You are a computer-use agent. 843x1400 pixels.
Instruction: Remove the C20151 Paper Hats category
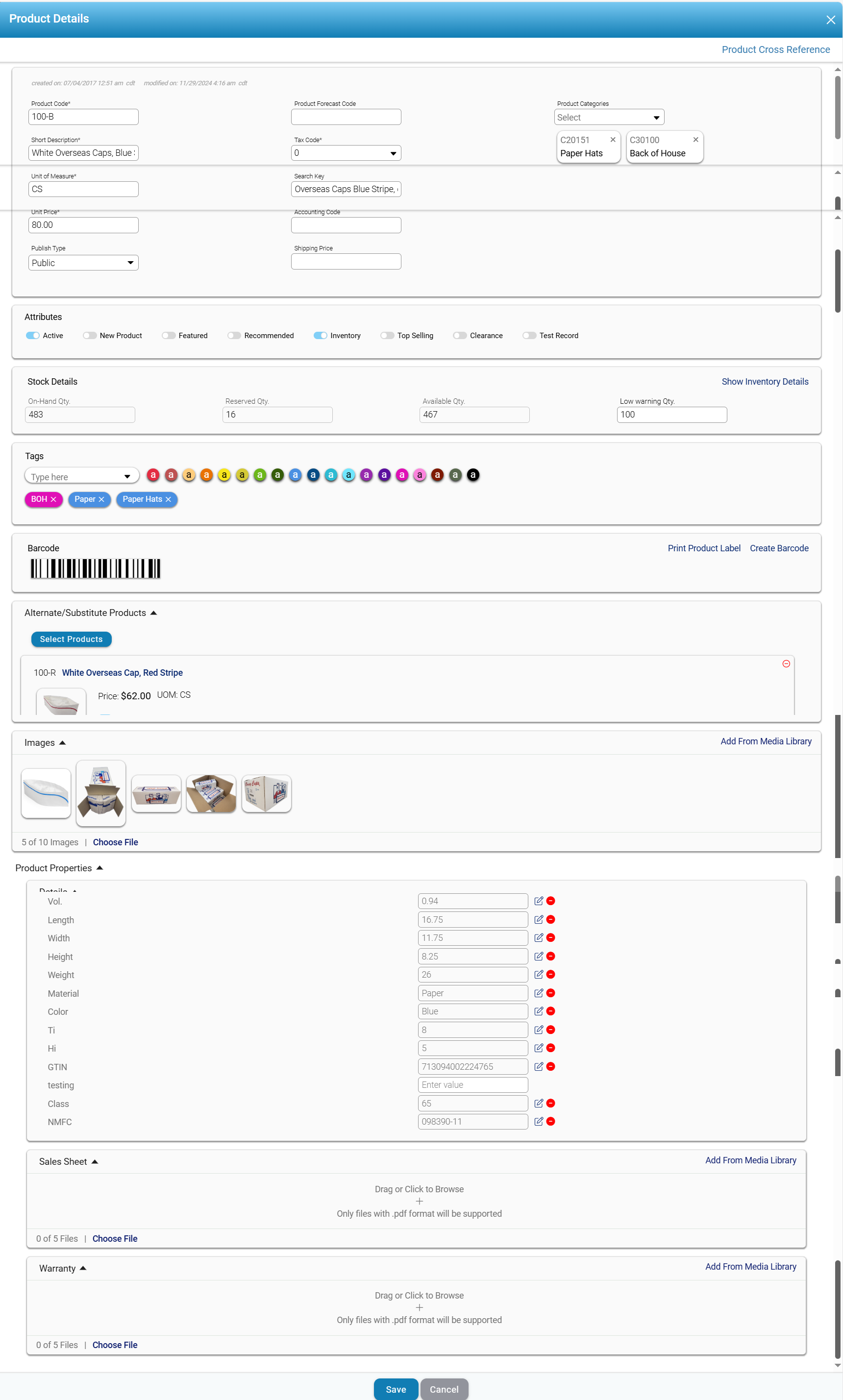[612, 140]
